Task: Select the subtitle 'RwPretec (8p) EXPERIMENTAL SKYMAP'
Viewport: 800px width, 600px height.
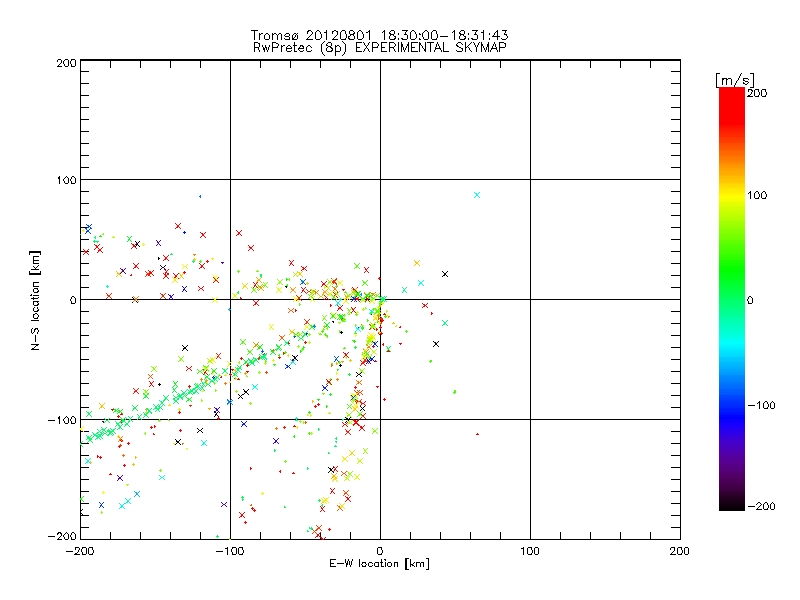Action: coord(379,48)
